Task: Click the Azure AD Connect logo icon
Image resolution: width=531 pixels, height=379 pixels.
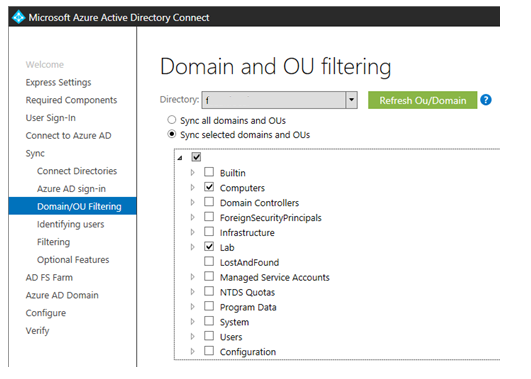Action: tap(19, 17)
